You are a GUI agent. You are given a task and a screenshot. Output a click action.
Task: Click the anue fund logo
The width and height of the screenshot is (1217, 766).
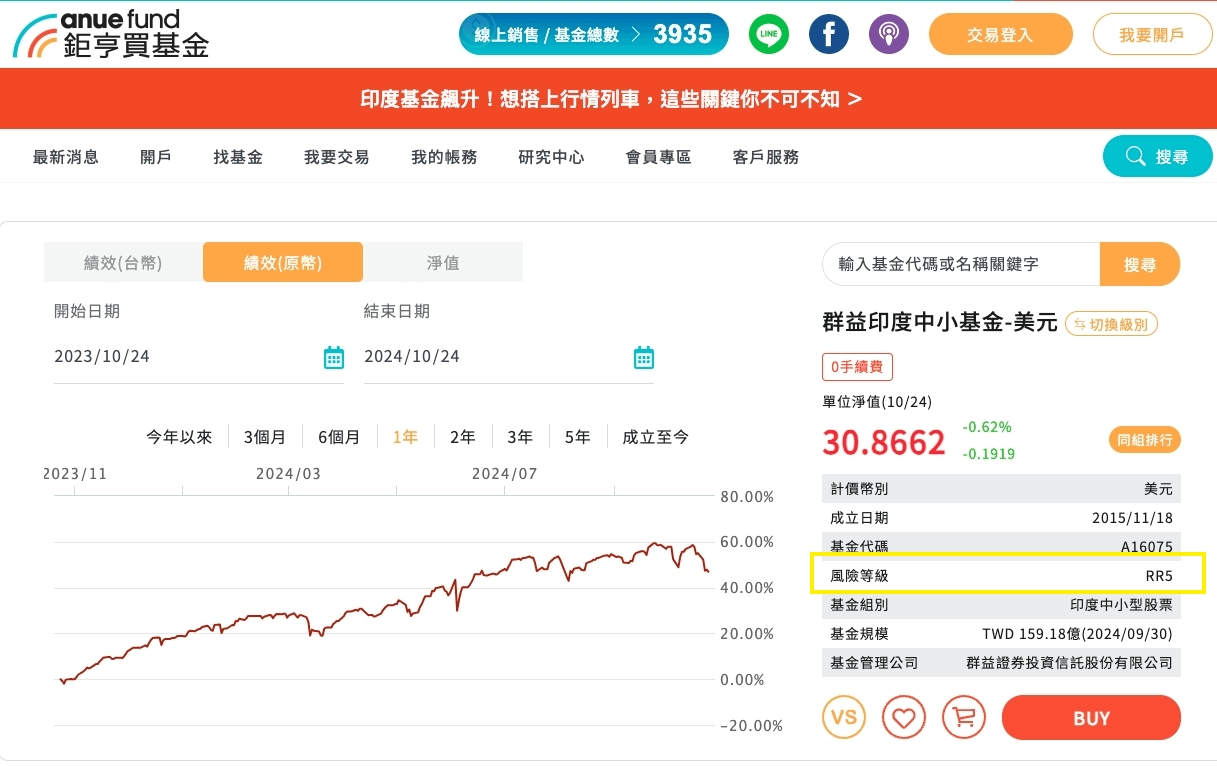tap(110, 34)
